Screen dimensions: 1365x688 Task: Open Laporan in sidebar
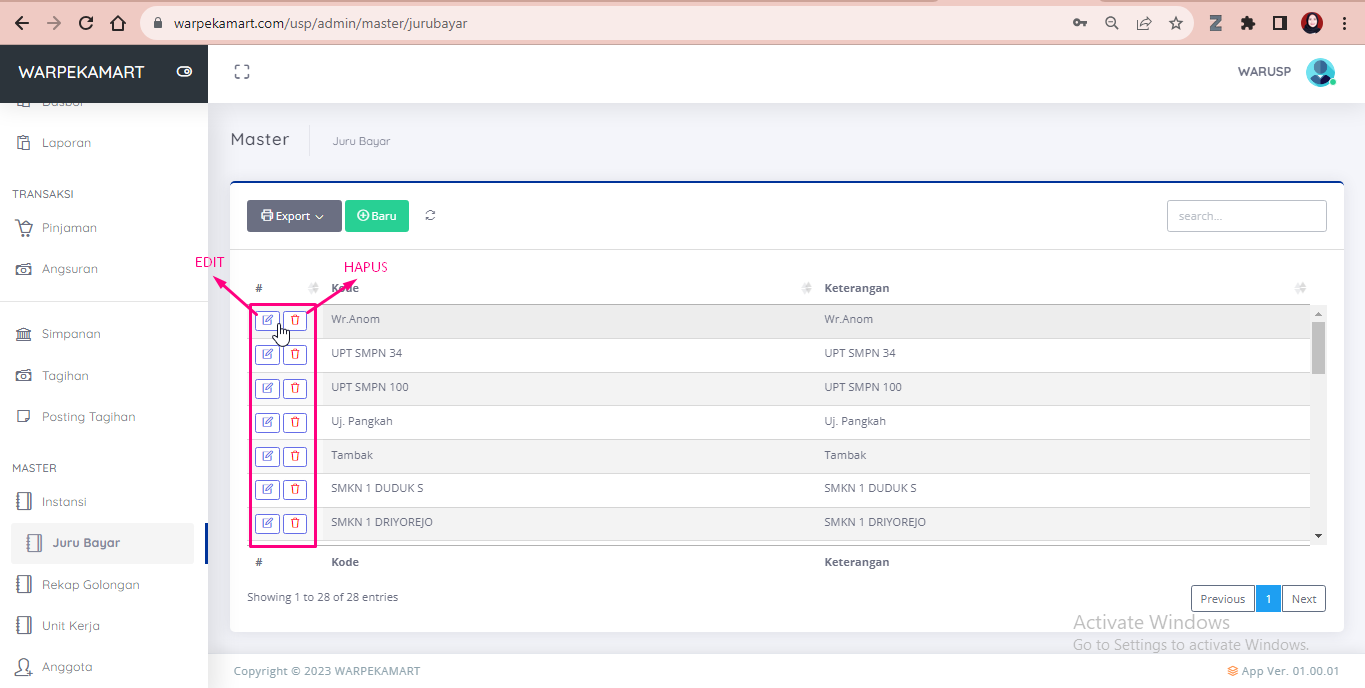tap(66, 143)
